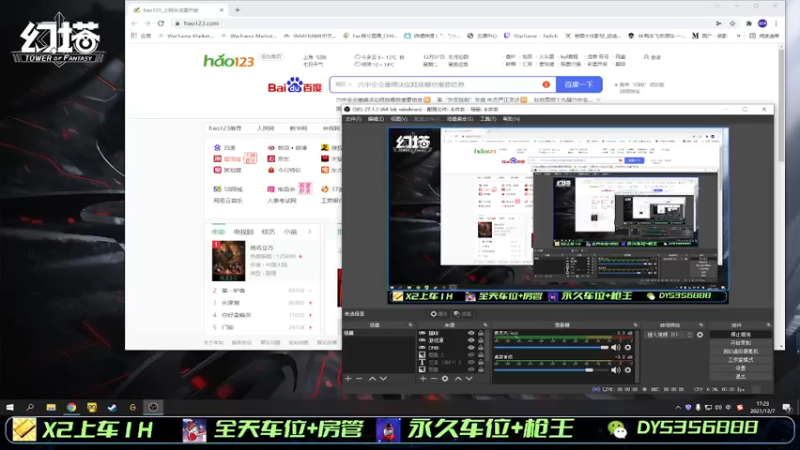The width and height of the screenshot is (800, 450).
Task: Add a new scene in OBS Scenes panel
Action: [348, 379]
